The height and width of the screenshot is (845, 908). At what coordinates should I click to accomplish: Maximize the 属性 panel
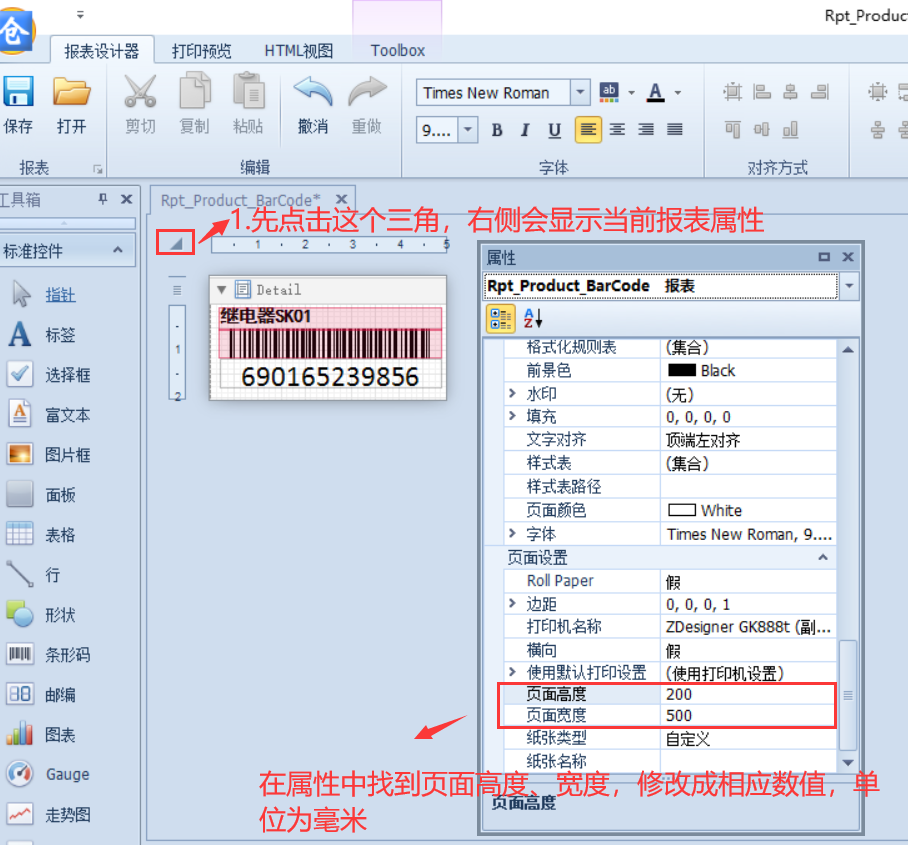coord(823,257)
